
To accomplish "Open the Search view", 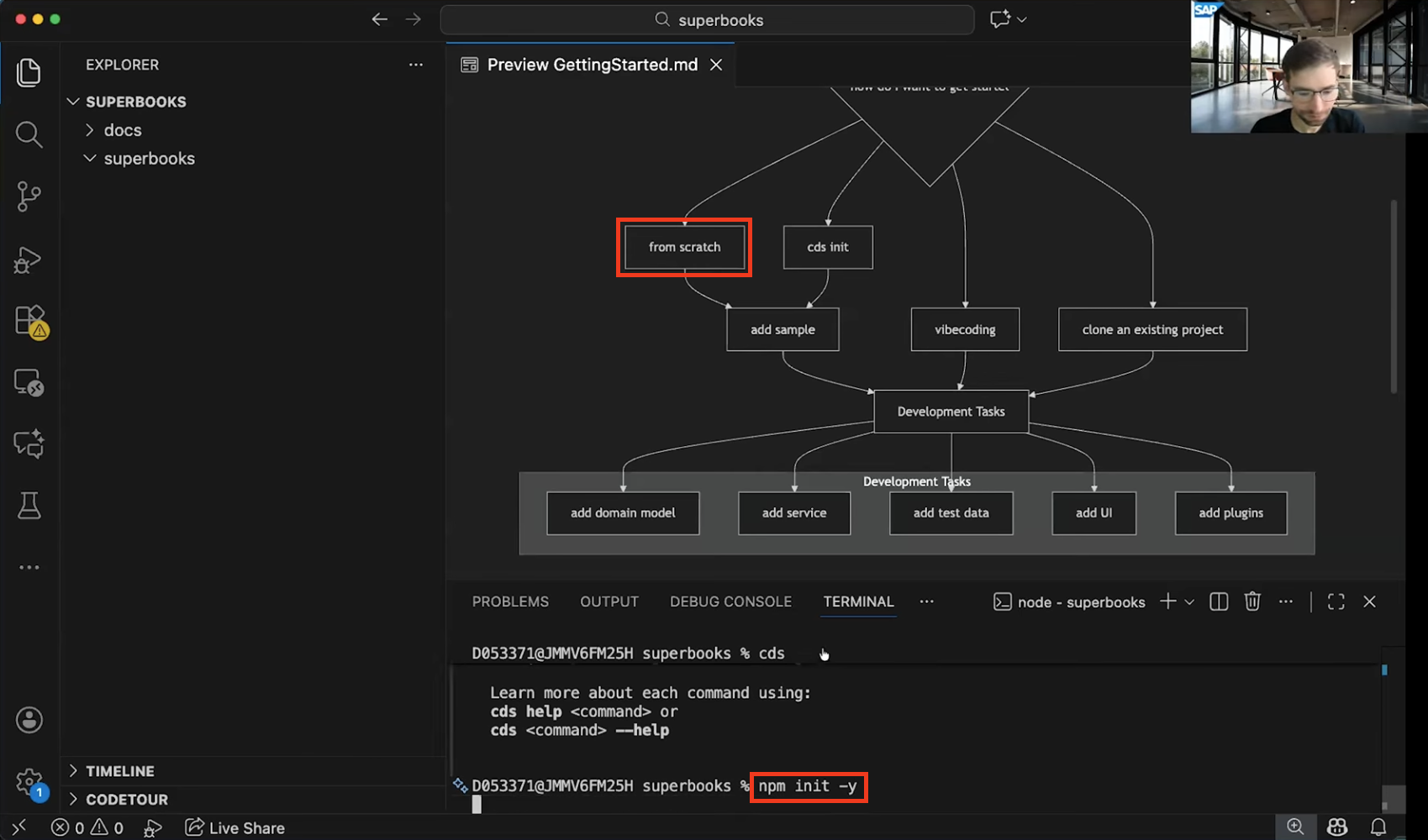I will (x=29, y=134).
